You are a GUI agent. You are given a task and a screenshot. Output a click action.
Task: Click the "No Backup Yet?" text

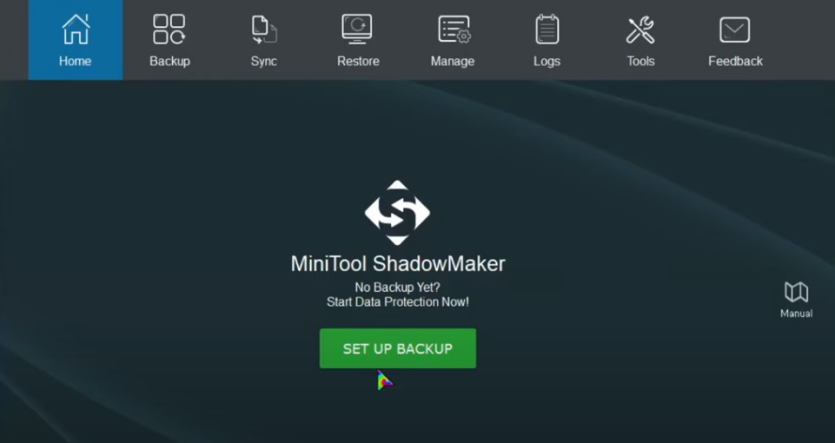tap(398, 288)
